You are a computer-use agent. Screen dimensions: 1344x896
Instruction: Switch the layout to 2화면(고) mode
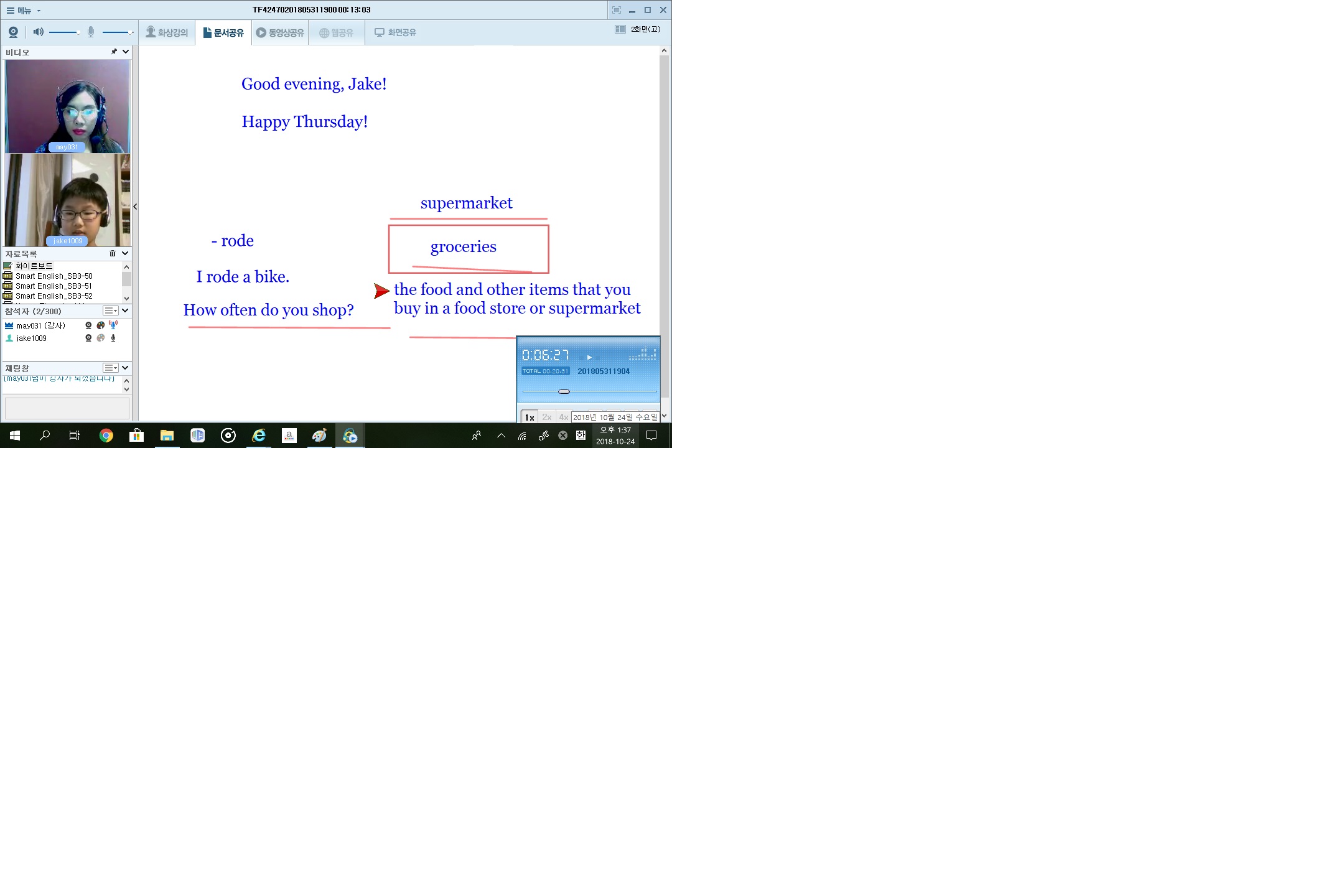(638, 29)
